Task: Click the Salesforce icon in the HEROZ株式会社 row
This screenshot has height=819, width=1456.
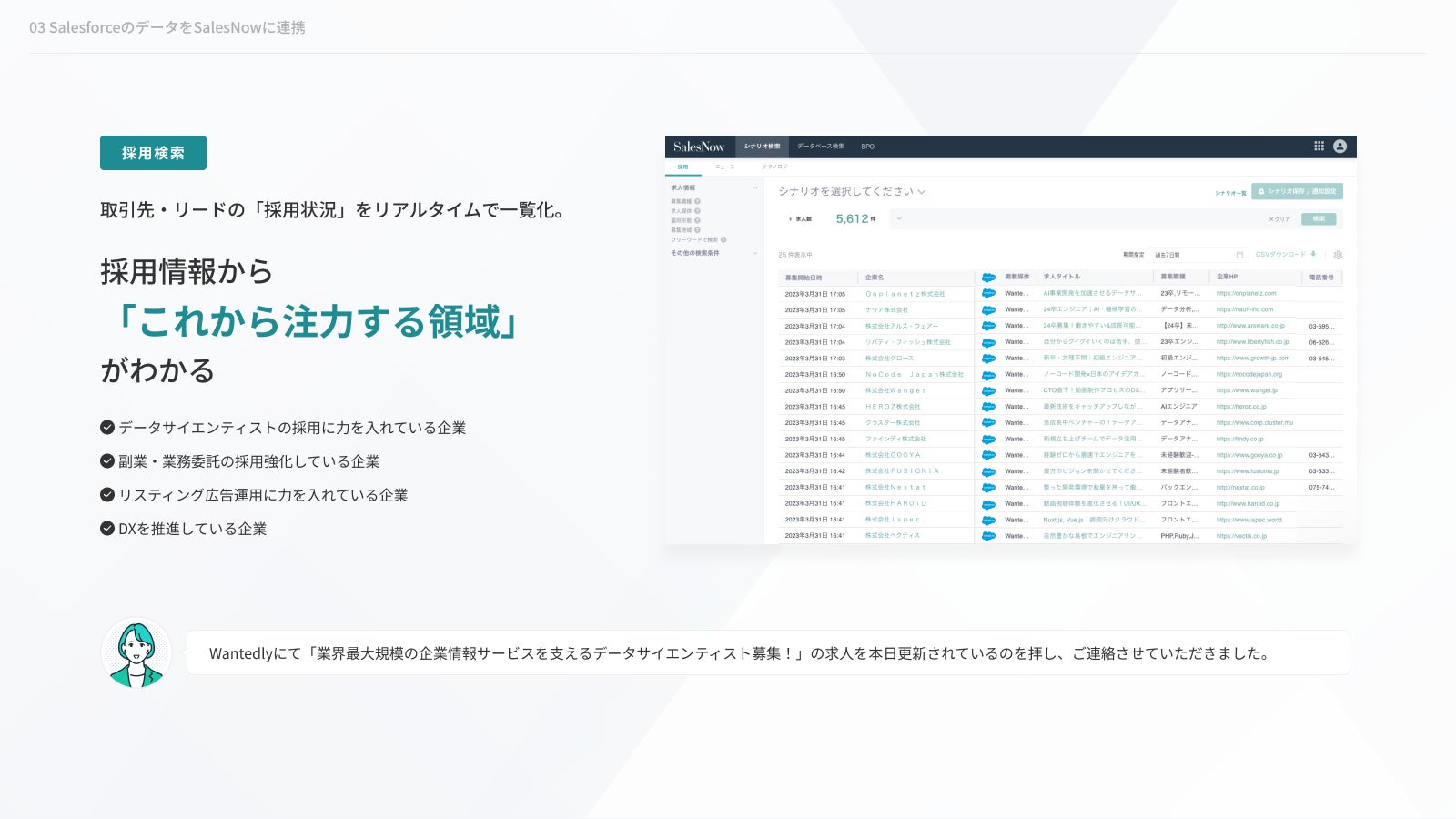Action: [989, 407]
